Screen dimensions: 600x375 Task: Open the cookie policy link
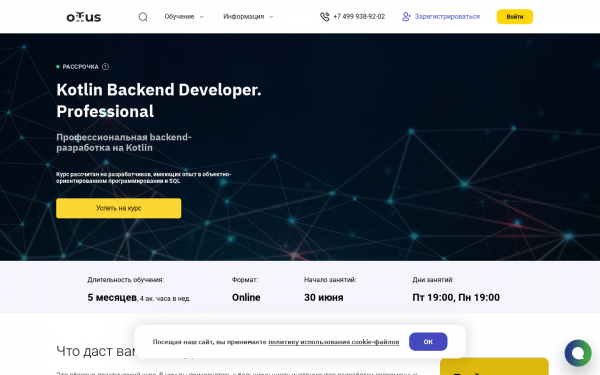[x=333, y=342]
